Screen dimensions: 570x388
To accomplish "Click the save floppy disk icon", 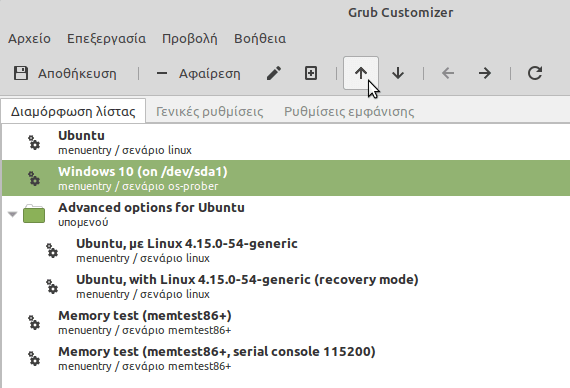I will tap(21, 73).
